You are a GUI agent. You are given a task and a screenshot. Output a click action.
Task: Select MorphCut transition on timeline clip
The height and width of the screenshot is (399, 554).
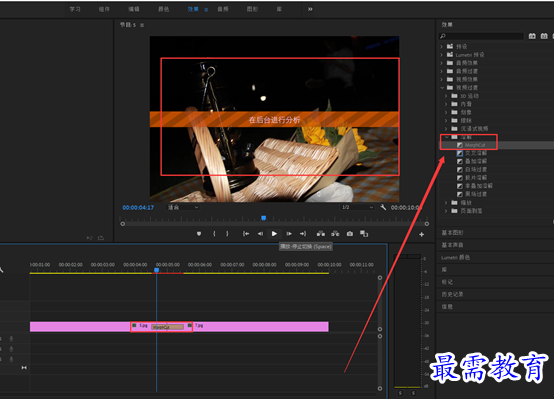[x=167, y=327]
